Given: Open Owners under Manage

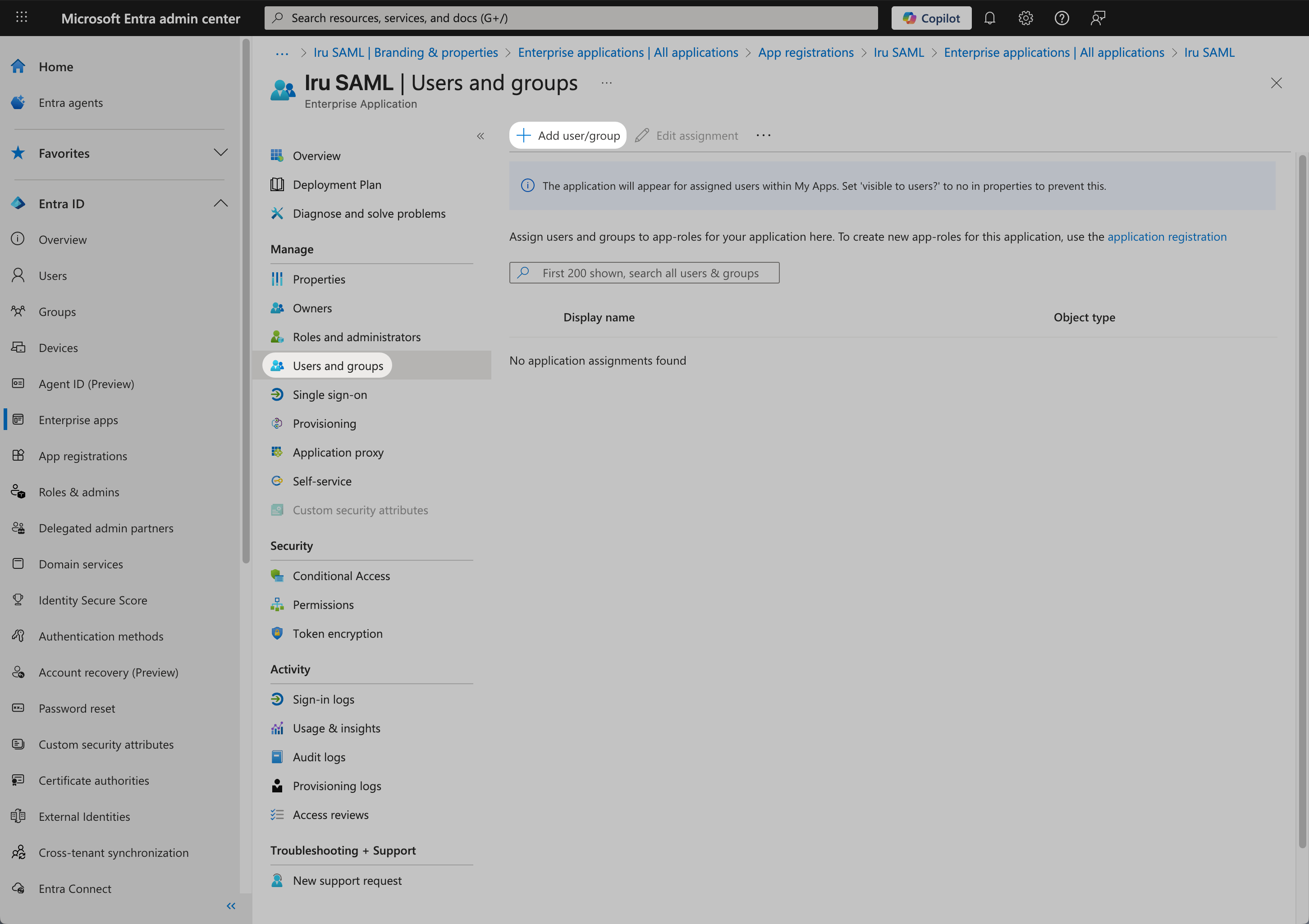Looking at the screenshot, I should click(312, 308).
